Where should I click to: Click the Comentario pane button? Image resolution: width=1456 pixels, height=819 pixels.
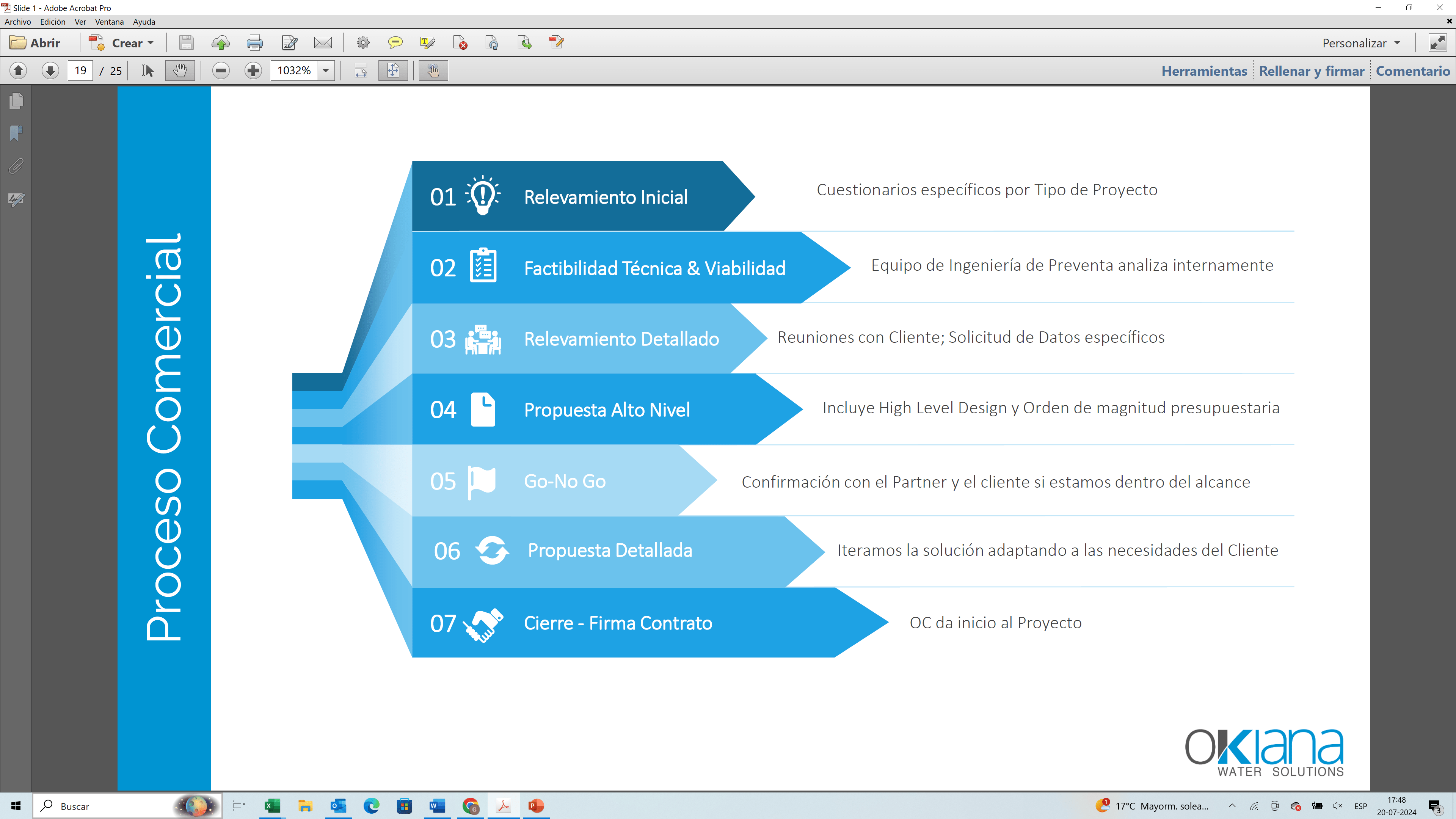click(1412, 71)
